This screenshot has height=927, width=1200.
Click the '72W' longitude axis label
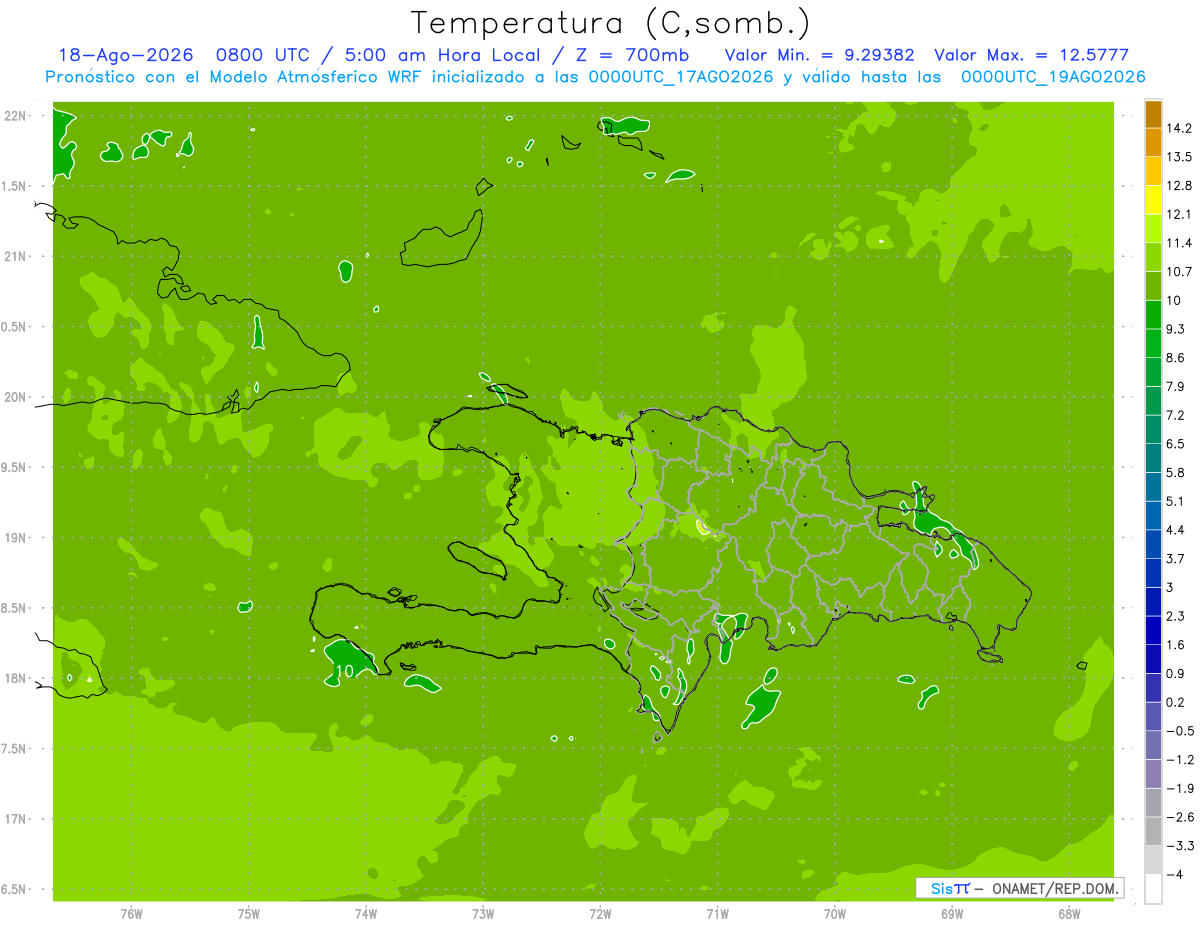click(600, 914)
